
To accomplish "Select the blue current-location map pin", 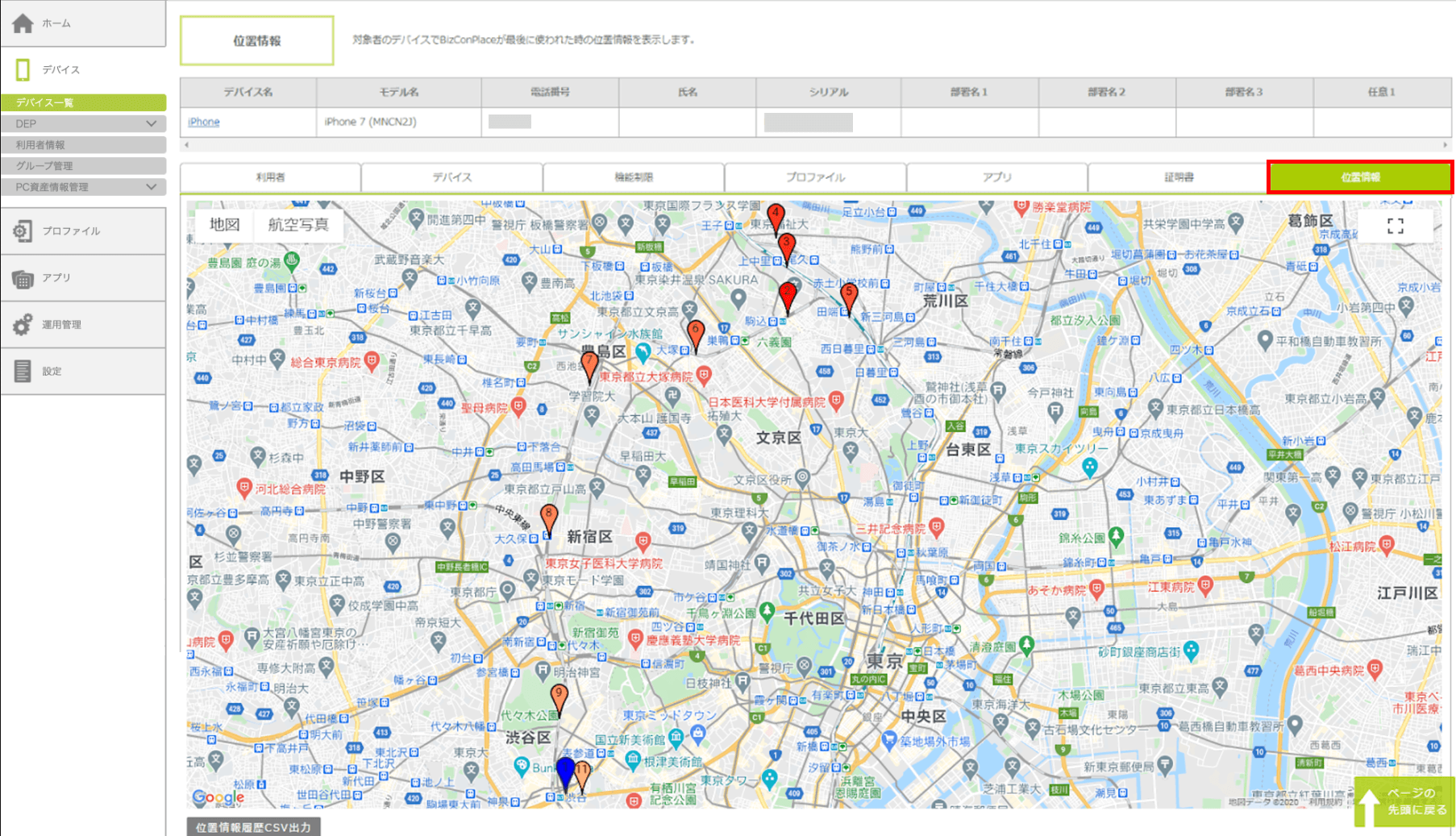I will point(566,773).
